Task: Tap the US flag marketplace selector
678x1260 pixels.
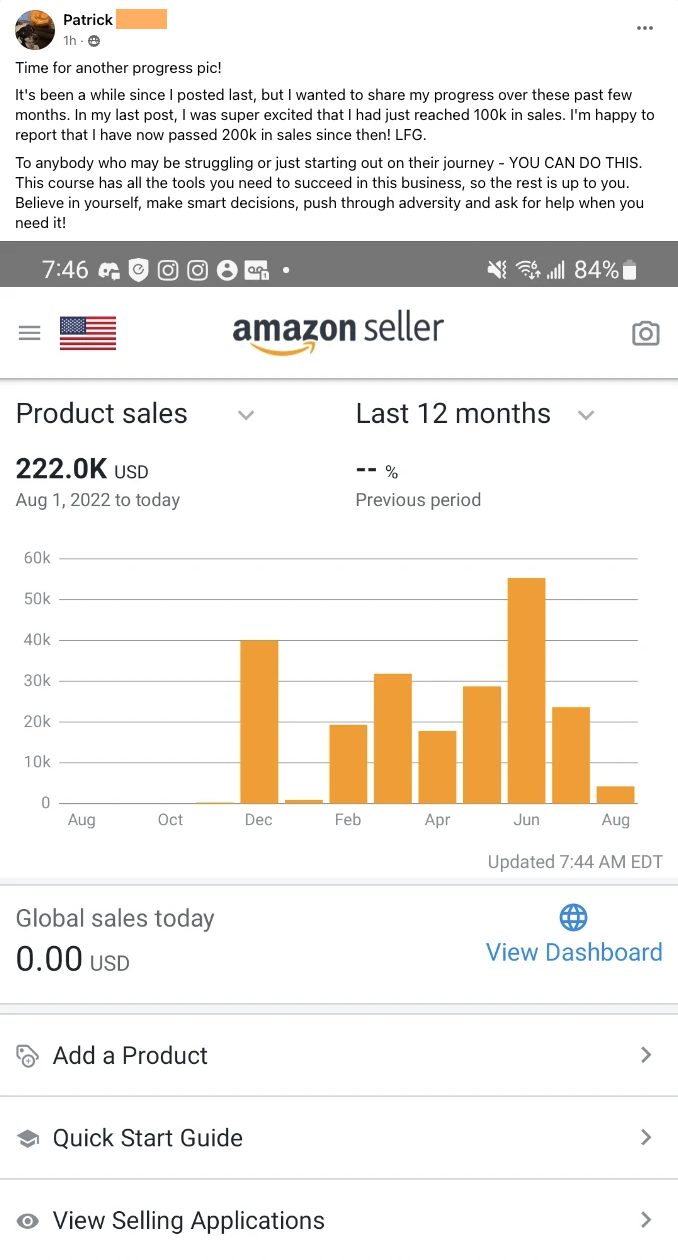Action: coord(88,333)
